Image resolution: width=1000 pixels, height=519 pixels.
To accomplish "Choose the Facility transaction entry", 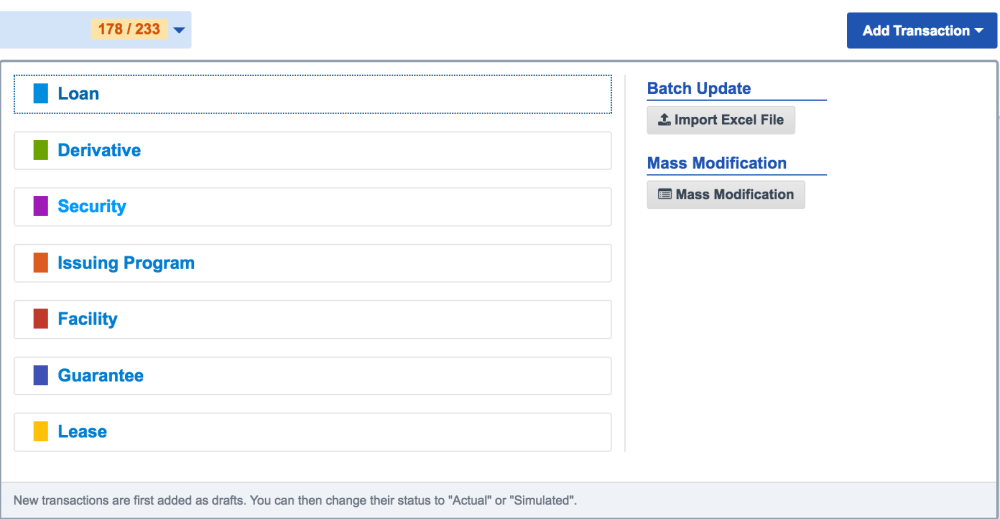I will [312, 319].
